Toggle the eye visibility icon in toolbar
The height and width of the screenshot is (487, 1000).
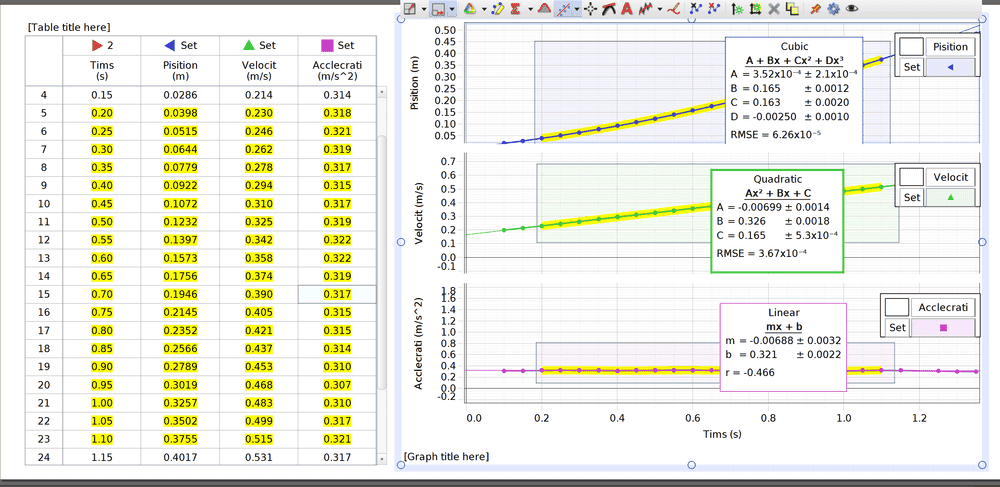[852, 9]
